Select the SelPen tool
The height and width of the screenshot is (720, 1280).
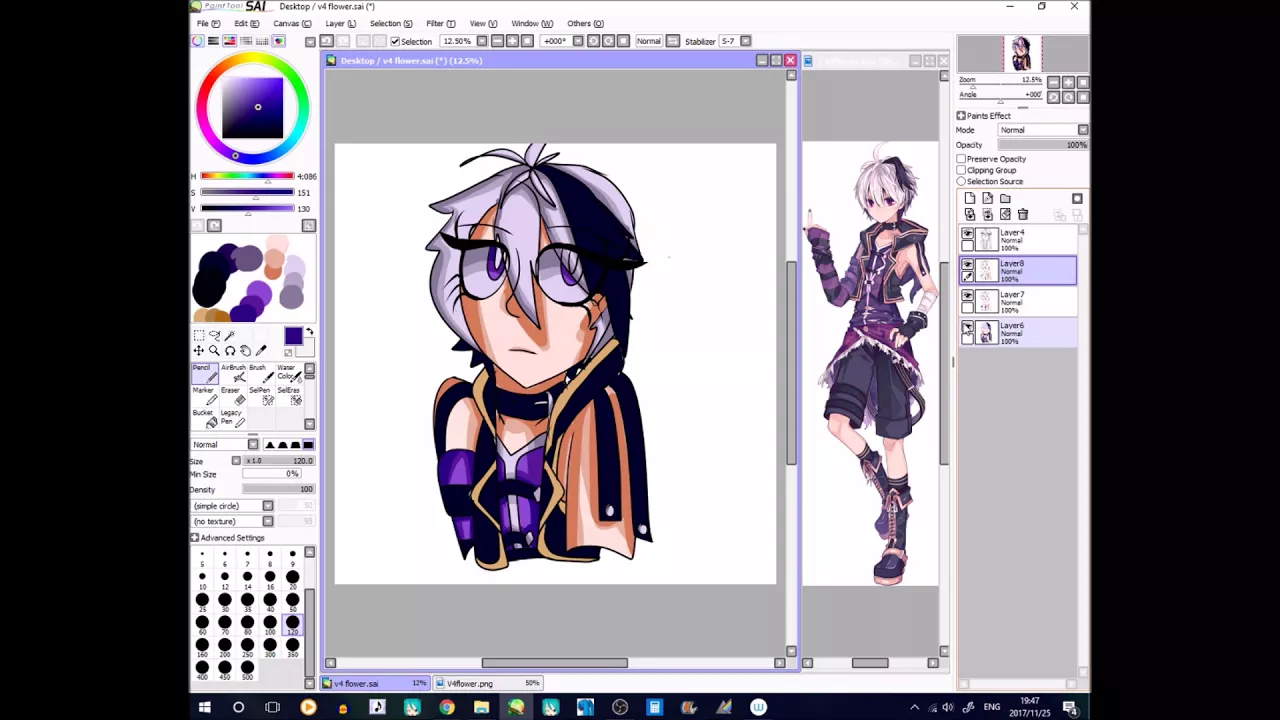click(261, 396)
